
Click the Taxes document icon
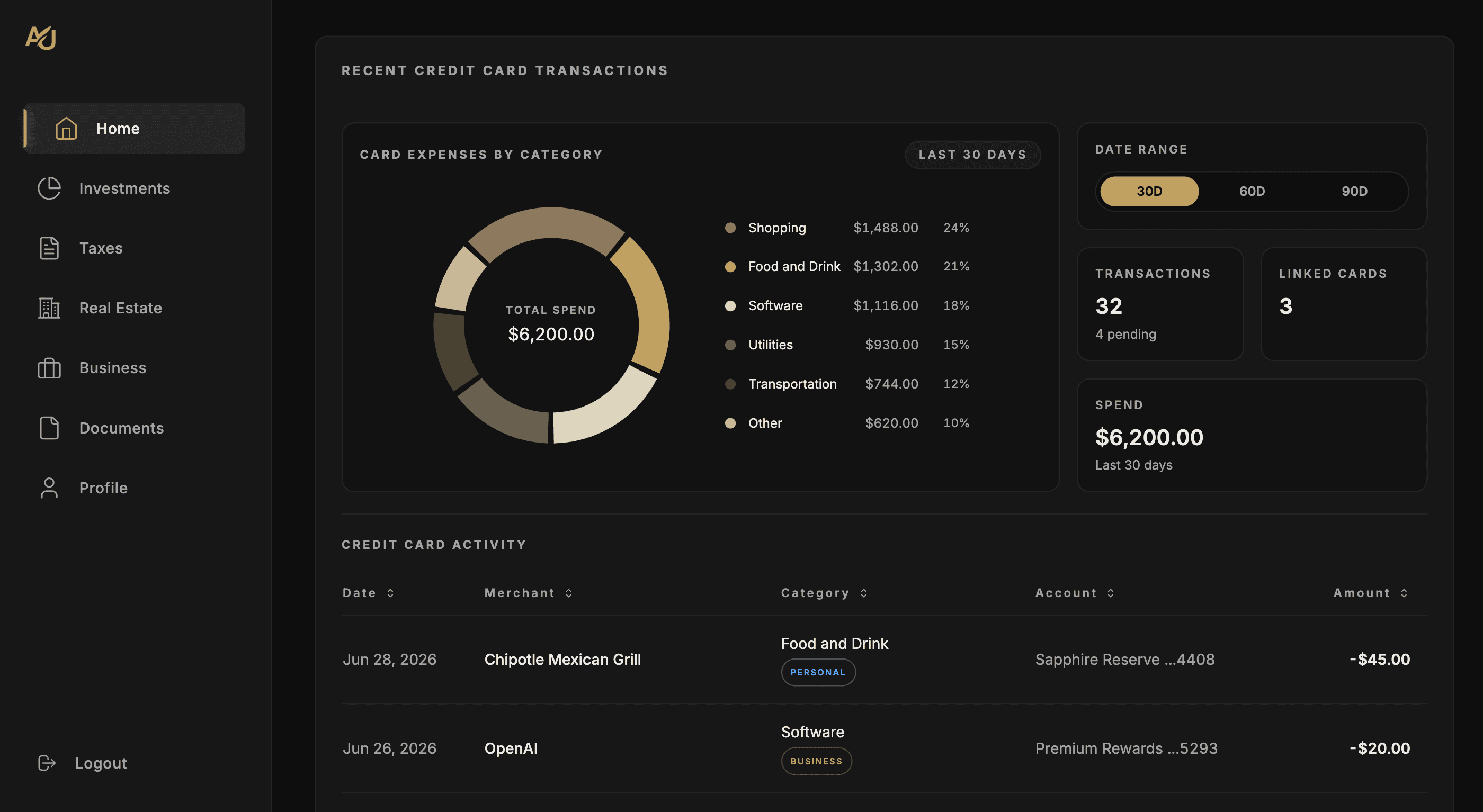tap(49, 248)
